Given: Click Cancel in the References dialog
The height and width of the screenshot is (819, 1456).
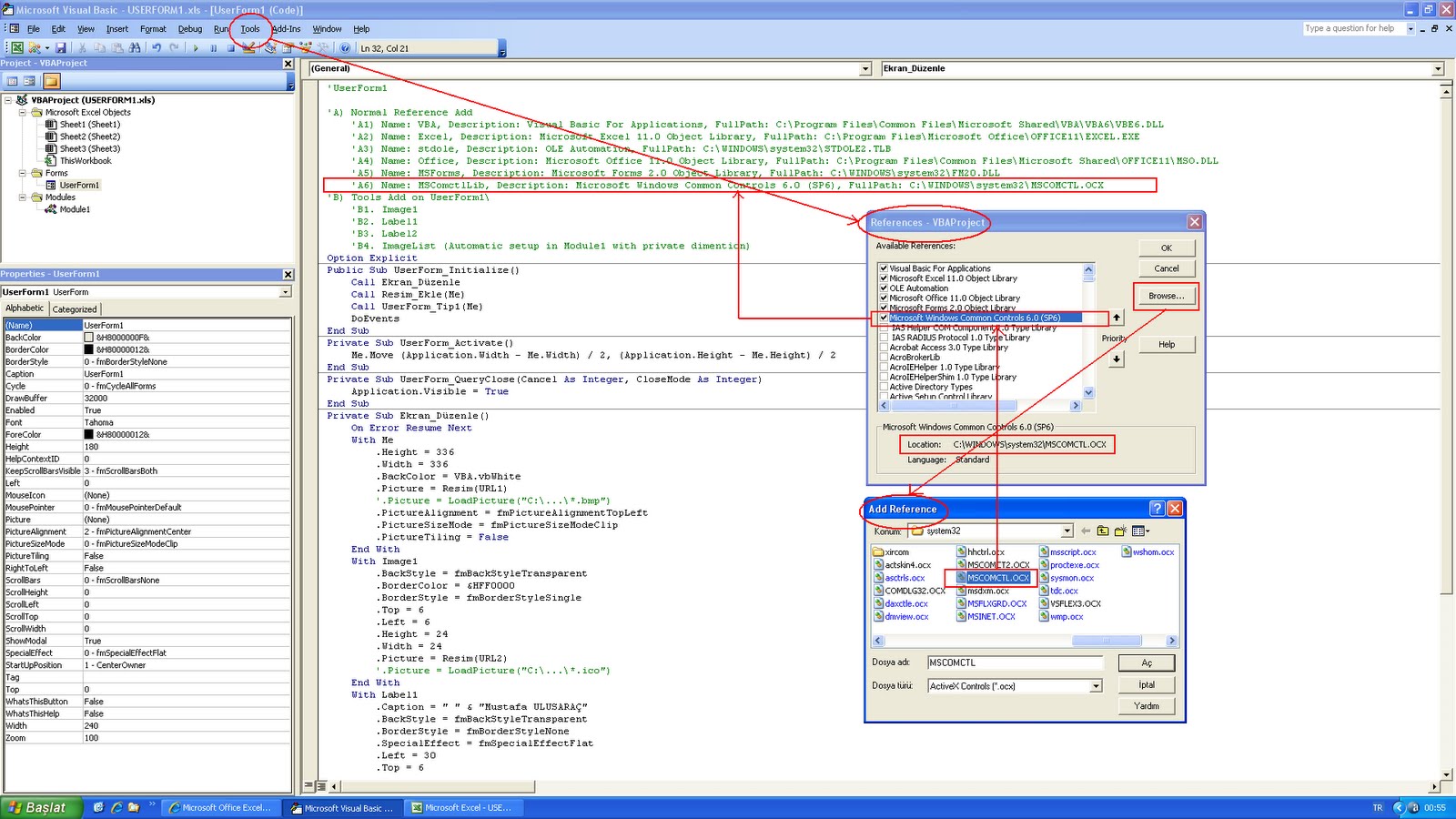Looking at the screenshot, I should tap(1167, 268).
